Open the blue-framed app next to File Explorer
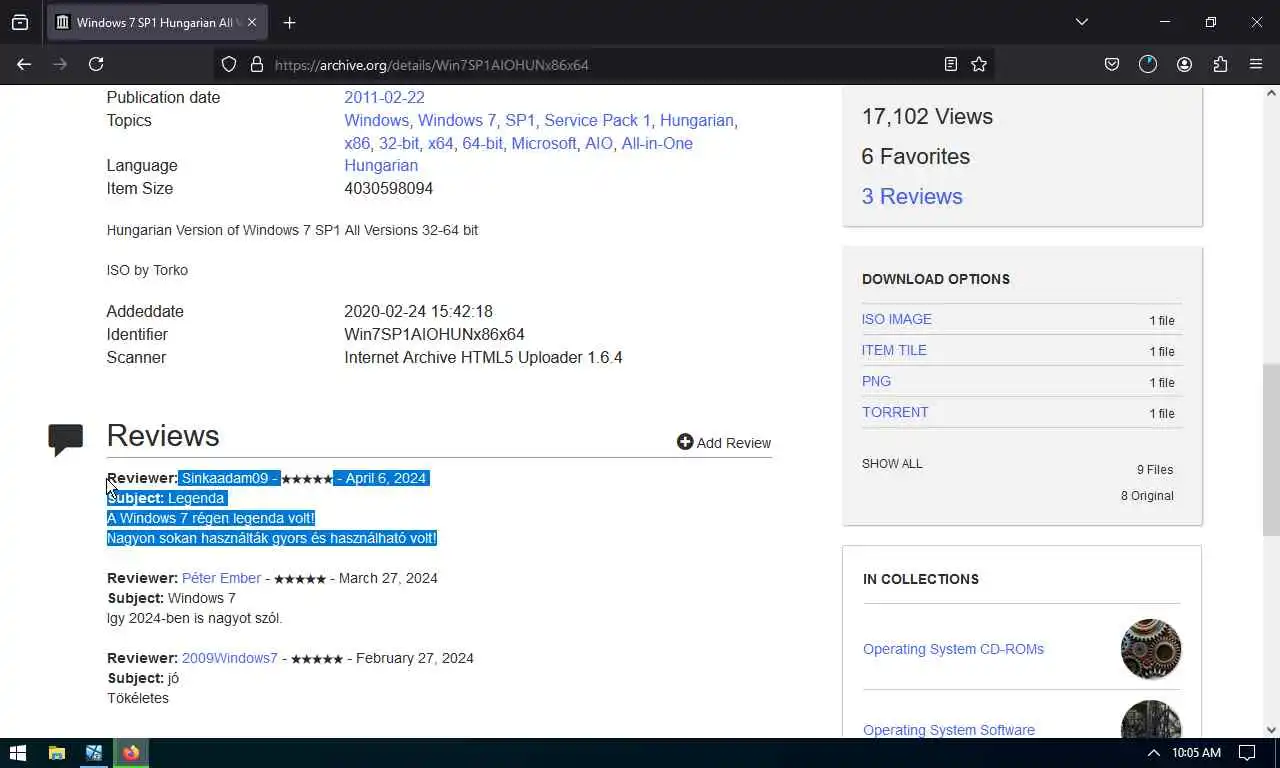Screen dimensions: 1280x768 coord(94,753)
